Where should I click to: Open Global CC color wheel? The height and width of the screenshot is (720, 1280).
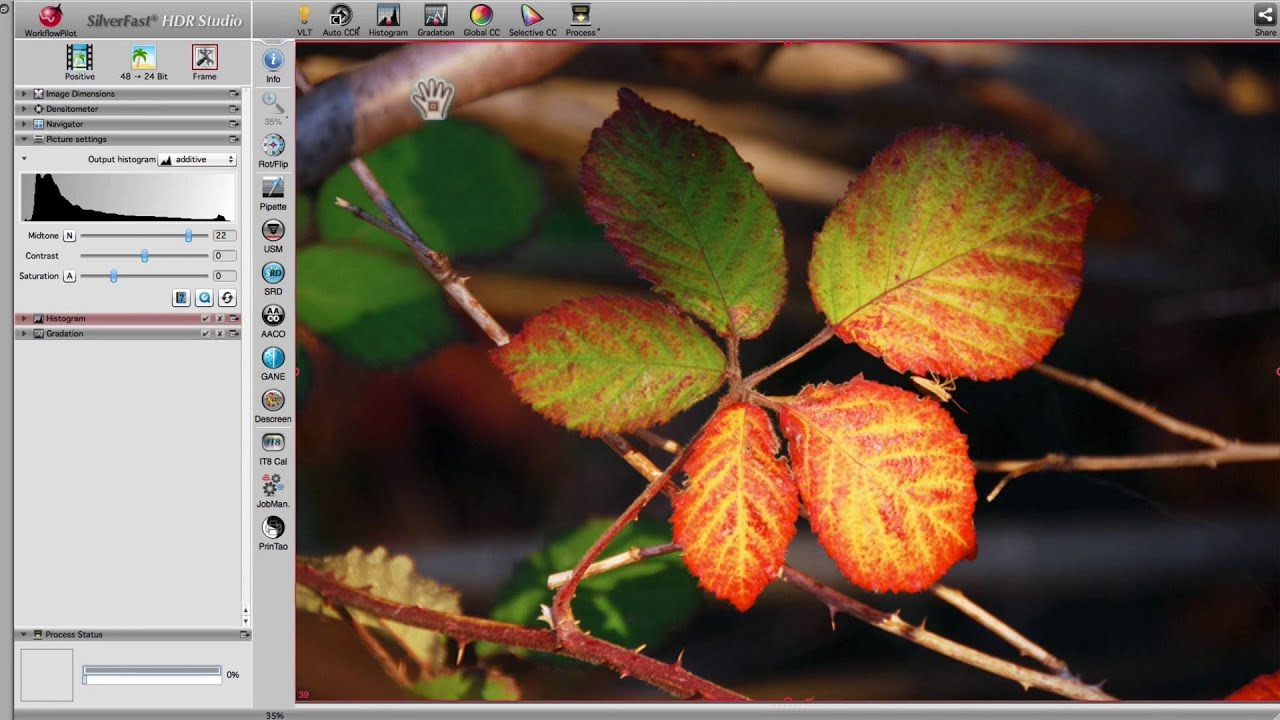(481, 15)
